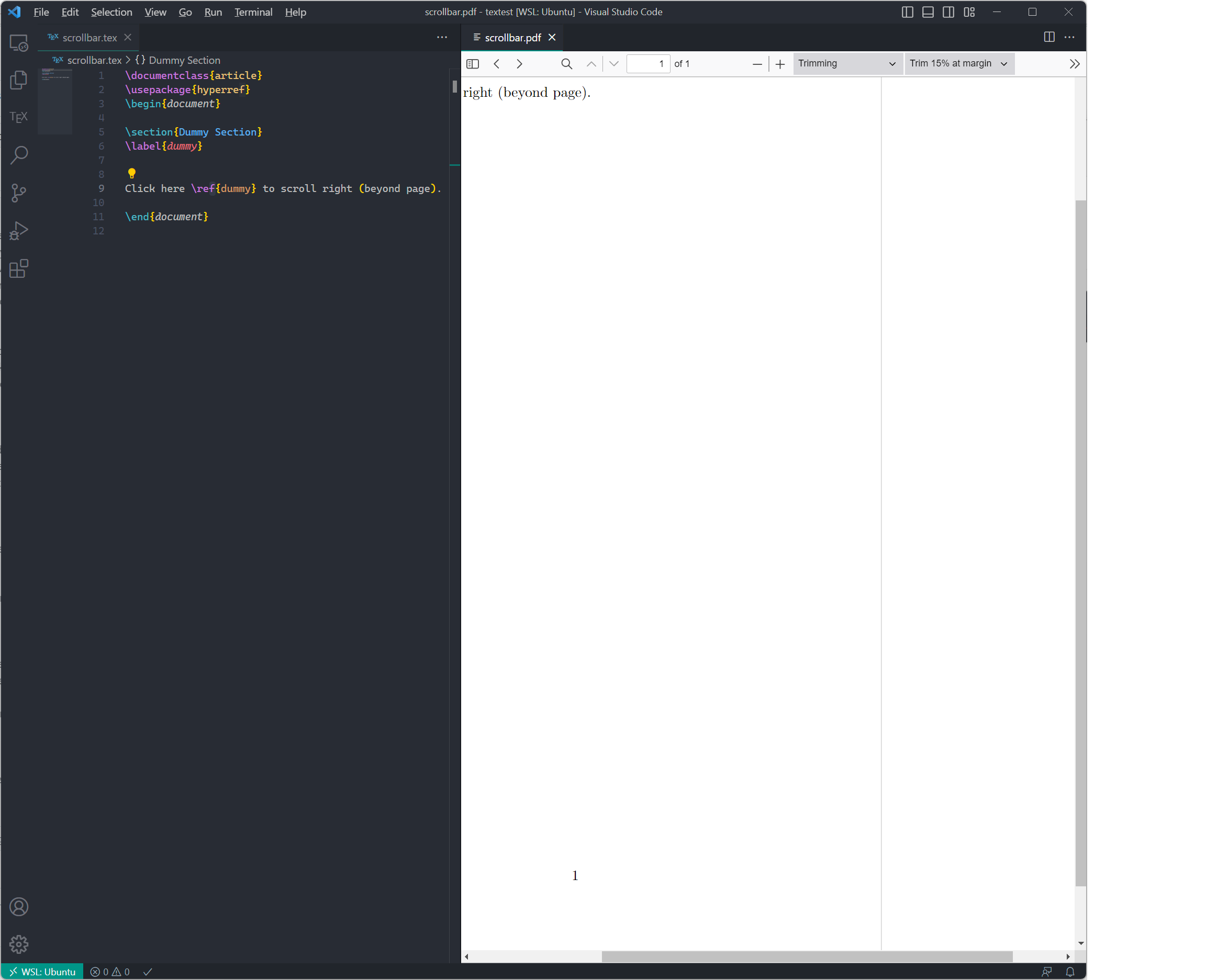
Task: Open search in the PDF viewer
Action: point(566,63)
